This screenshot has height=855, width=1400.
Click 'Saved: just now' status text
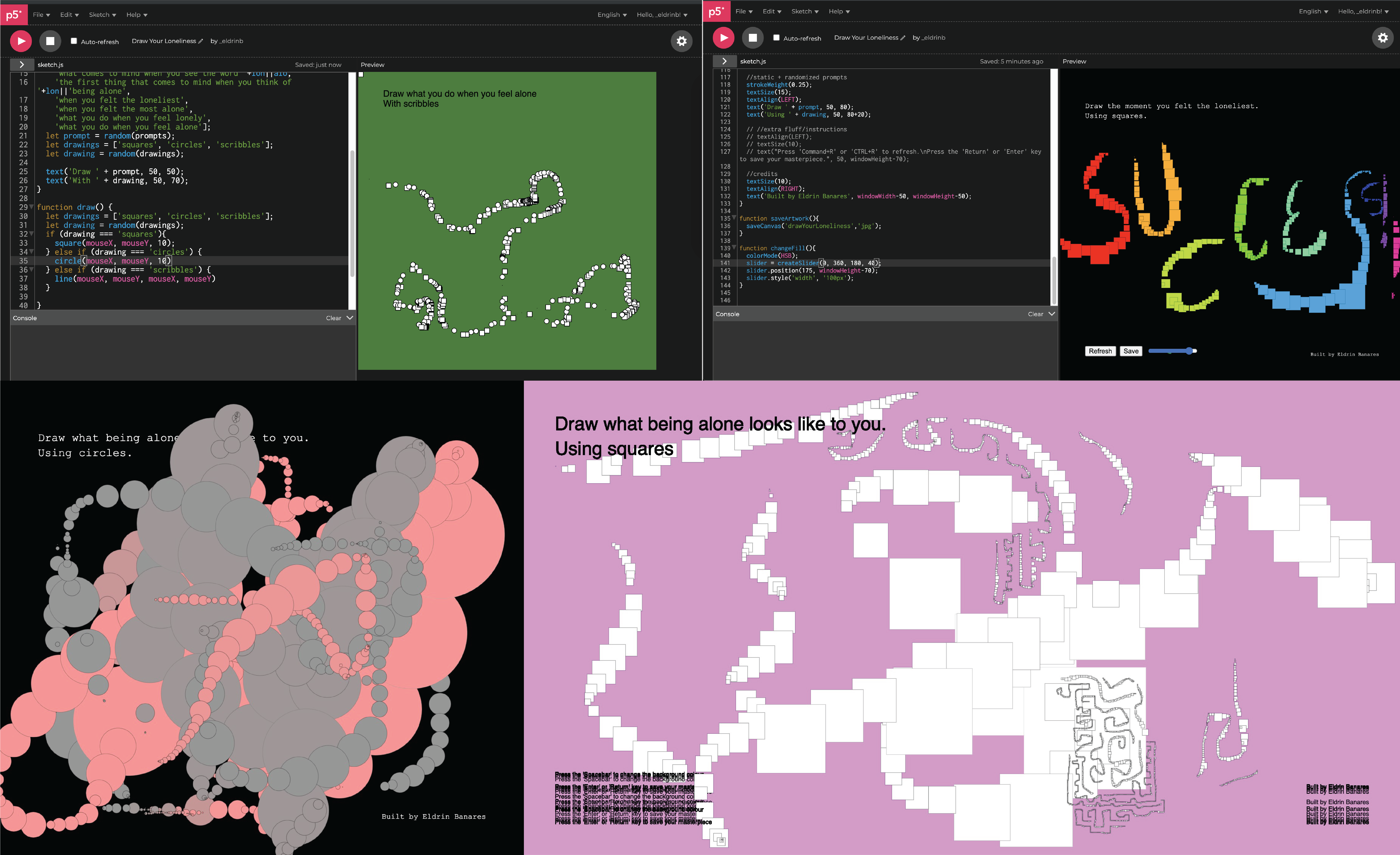(318, 65)
